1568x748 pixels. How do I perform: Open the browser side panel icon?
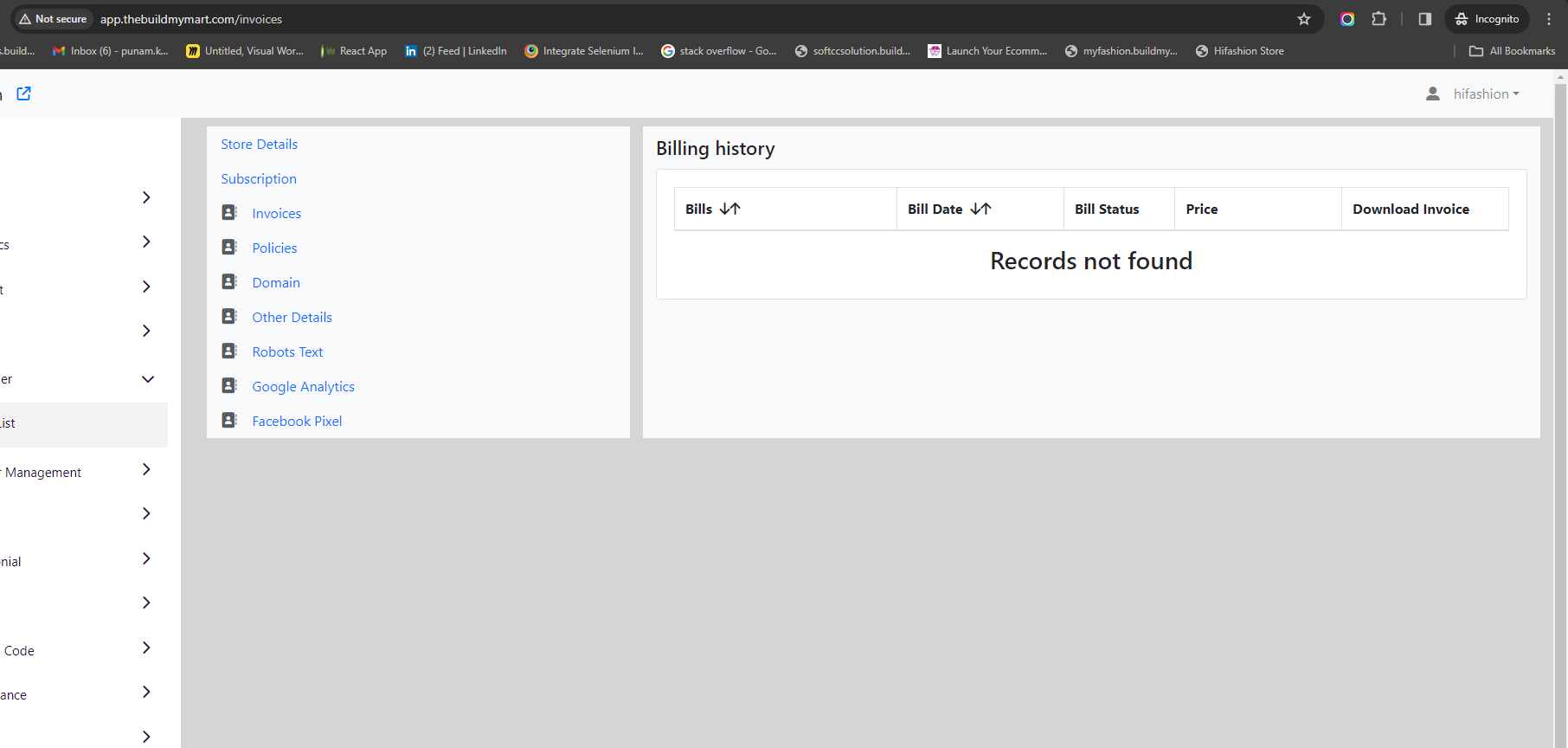[1425, 19]
